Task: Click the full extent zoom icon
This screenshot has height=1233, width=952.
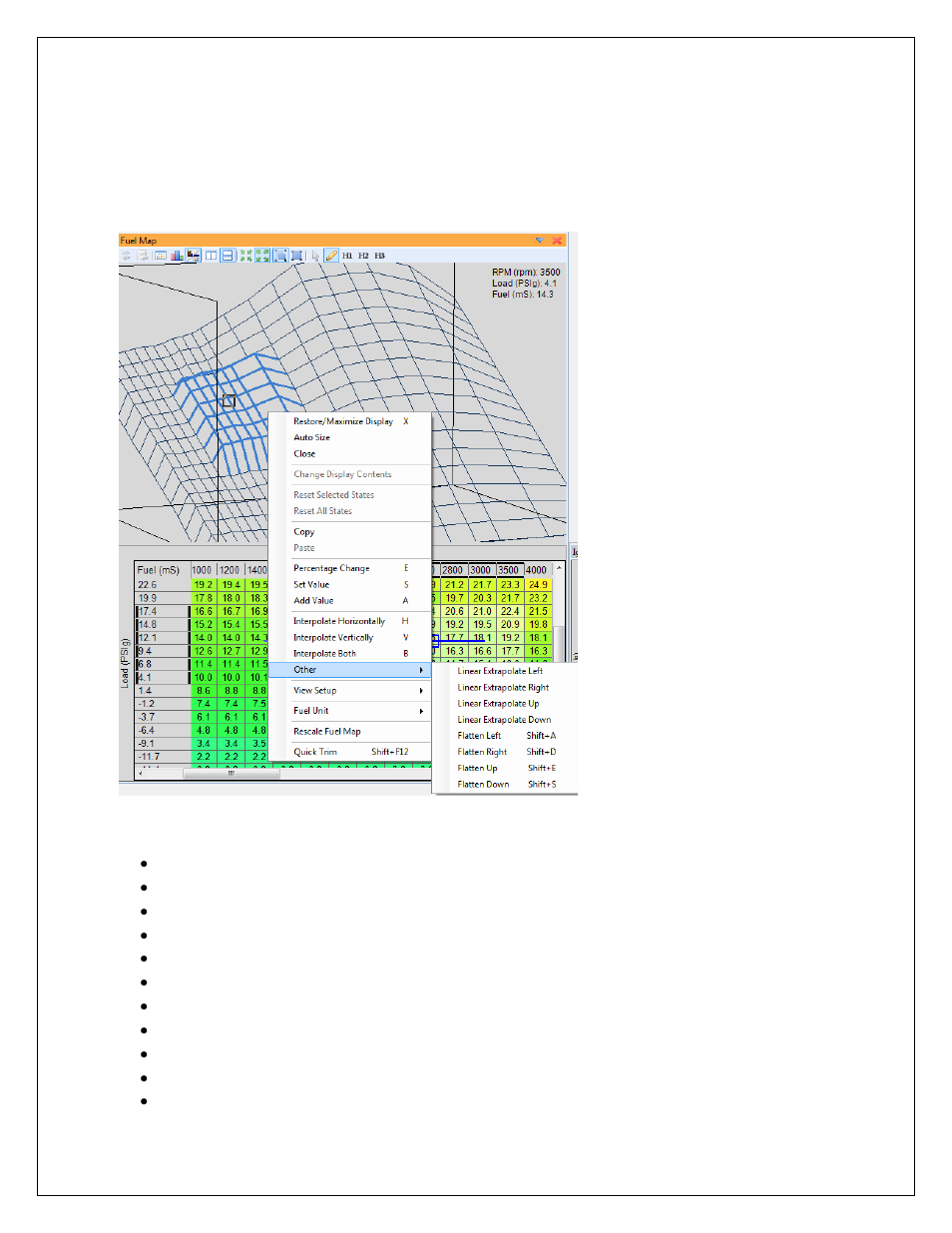Action: [x=297, y=256]
